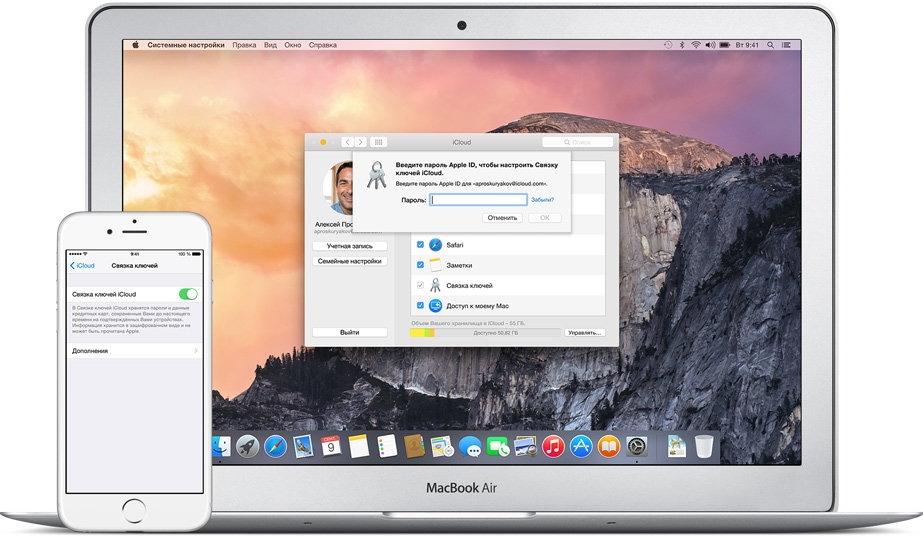This screenshot has height=556, width=923.
Task: Go back to iCloud on iPhone
Action: 83,266
